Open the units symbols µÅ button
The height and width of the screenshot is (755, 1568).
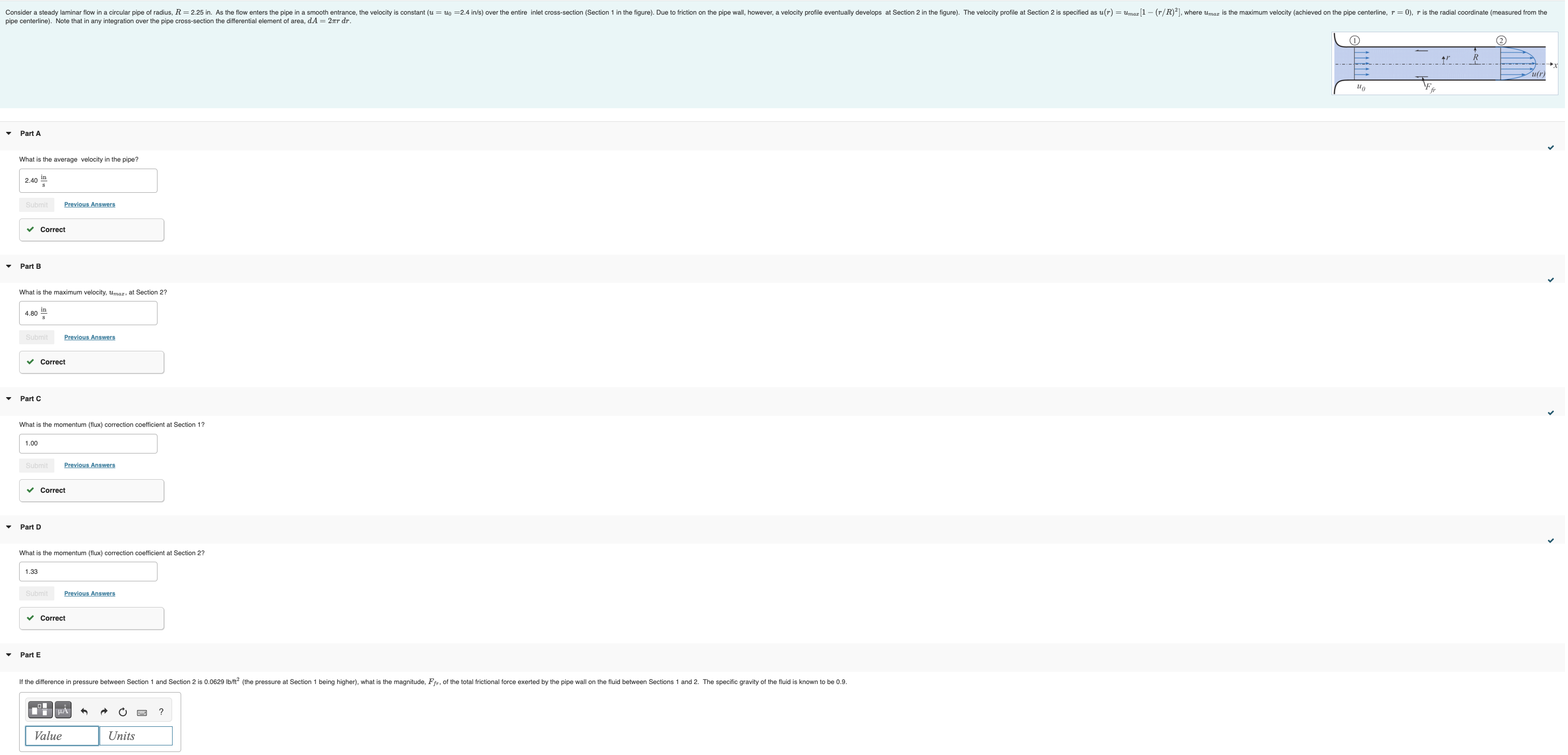pyautogui.click(x=63, y=710)
